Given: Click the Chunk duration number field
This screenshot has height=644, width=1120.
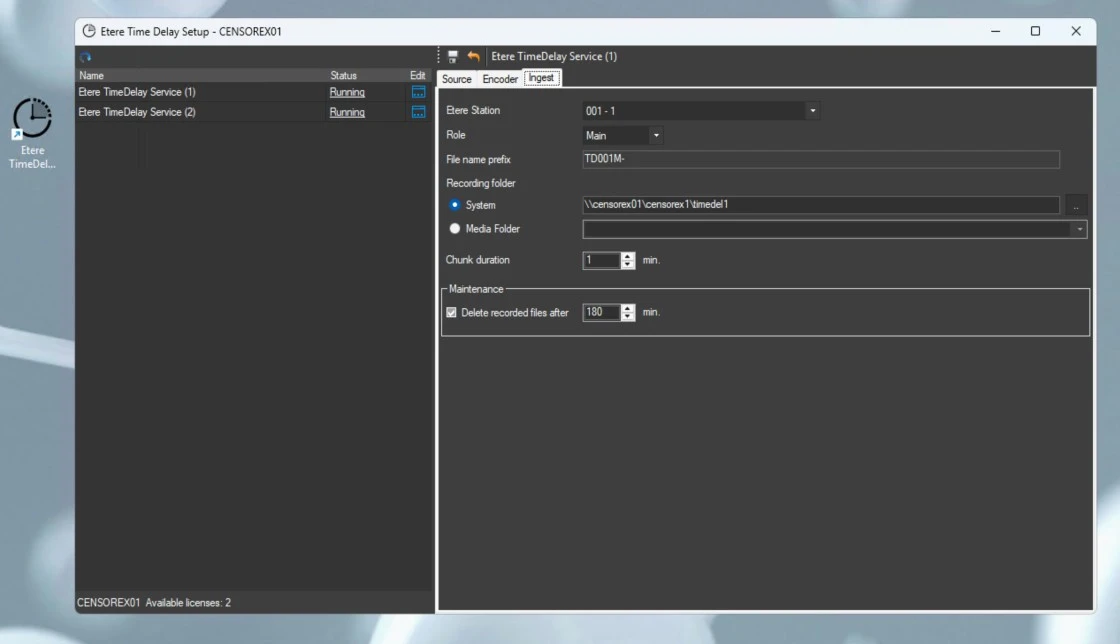Looking at the screenshot, I should pyautogui.click(x=601, y=261).
